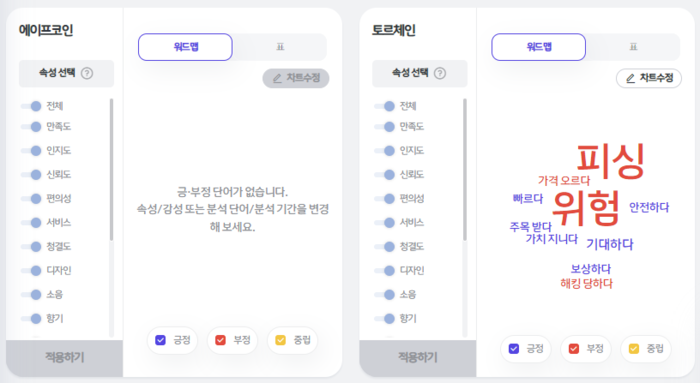Uncheck 부정 checkbox in 에이프코인 panel
Image resolution: width=700 pixels, height=383 pixels.
click(x=221, y=340)
